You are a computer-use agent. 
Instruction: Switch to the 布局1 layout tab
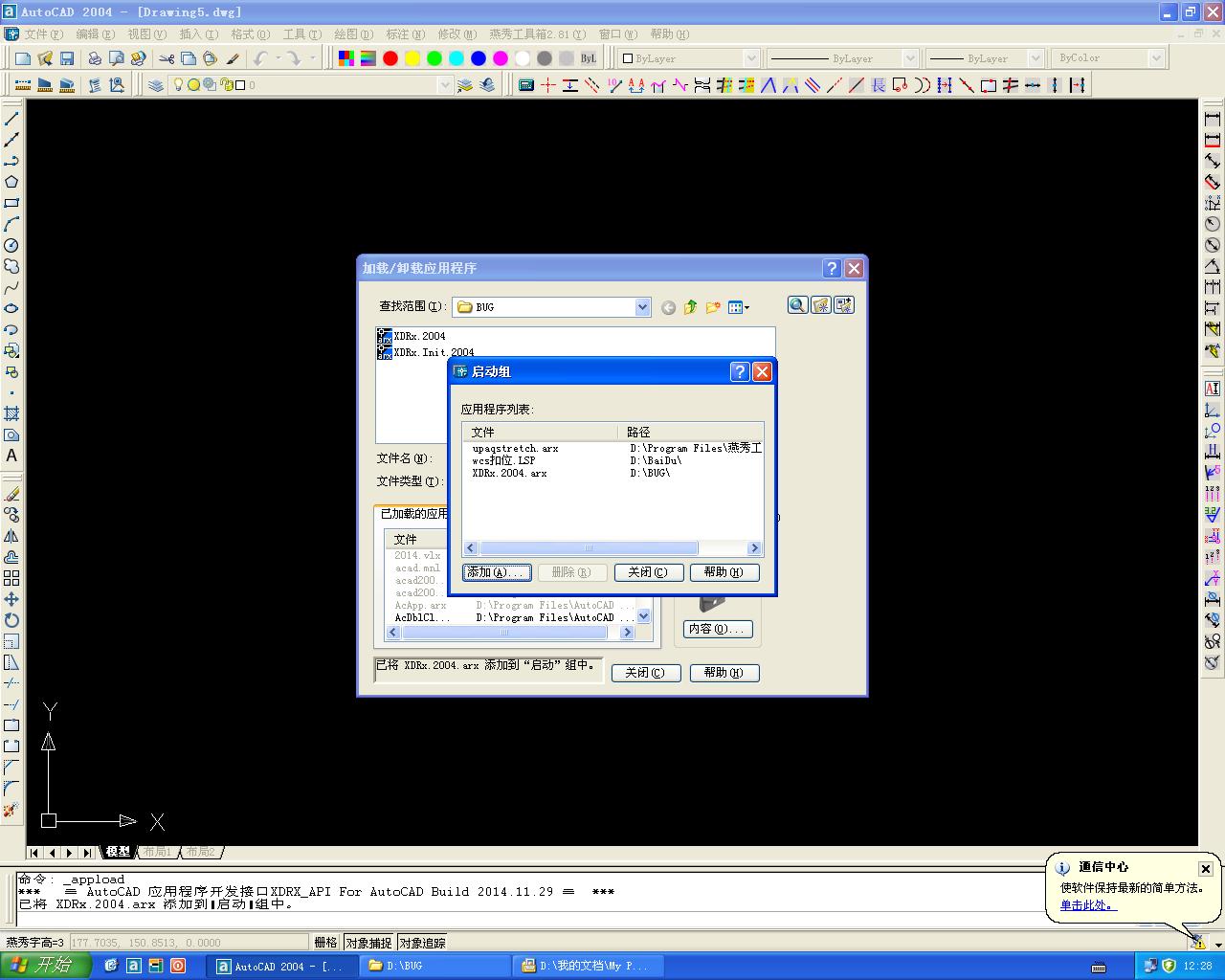157,852
